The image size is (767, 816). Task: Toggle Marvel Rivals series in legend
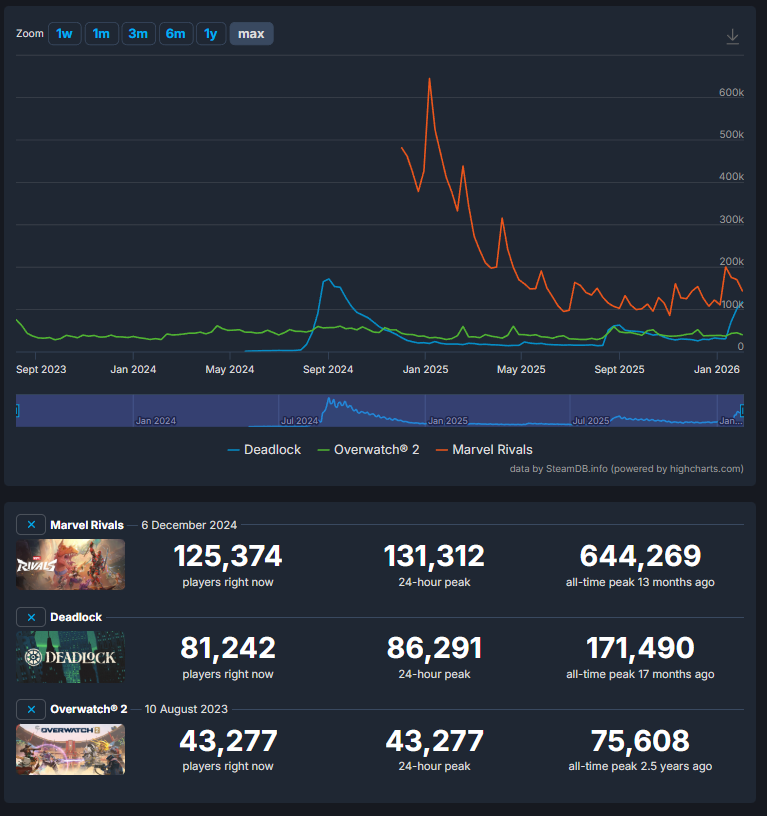484,450
